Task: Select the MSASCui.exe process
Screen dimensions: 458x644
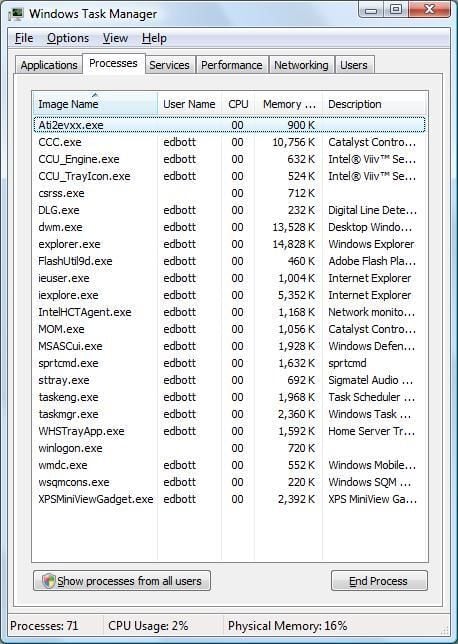Action: pyautogui.click(x=229, y=346)
